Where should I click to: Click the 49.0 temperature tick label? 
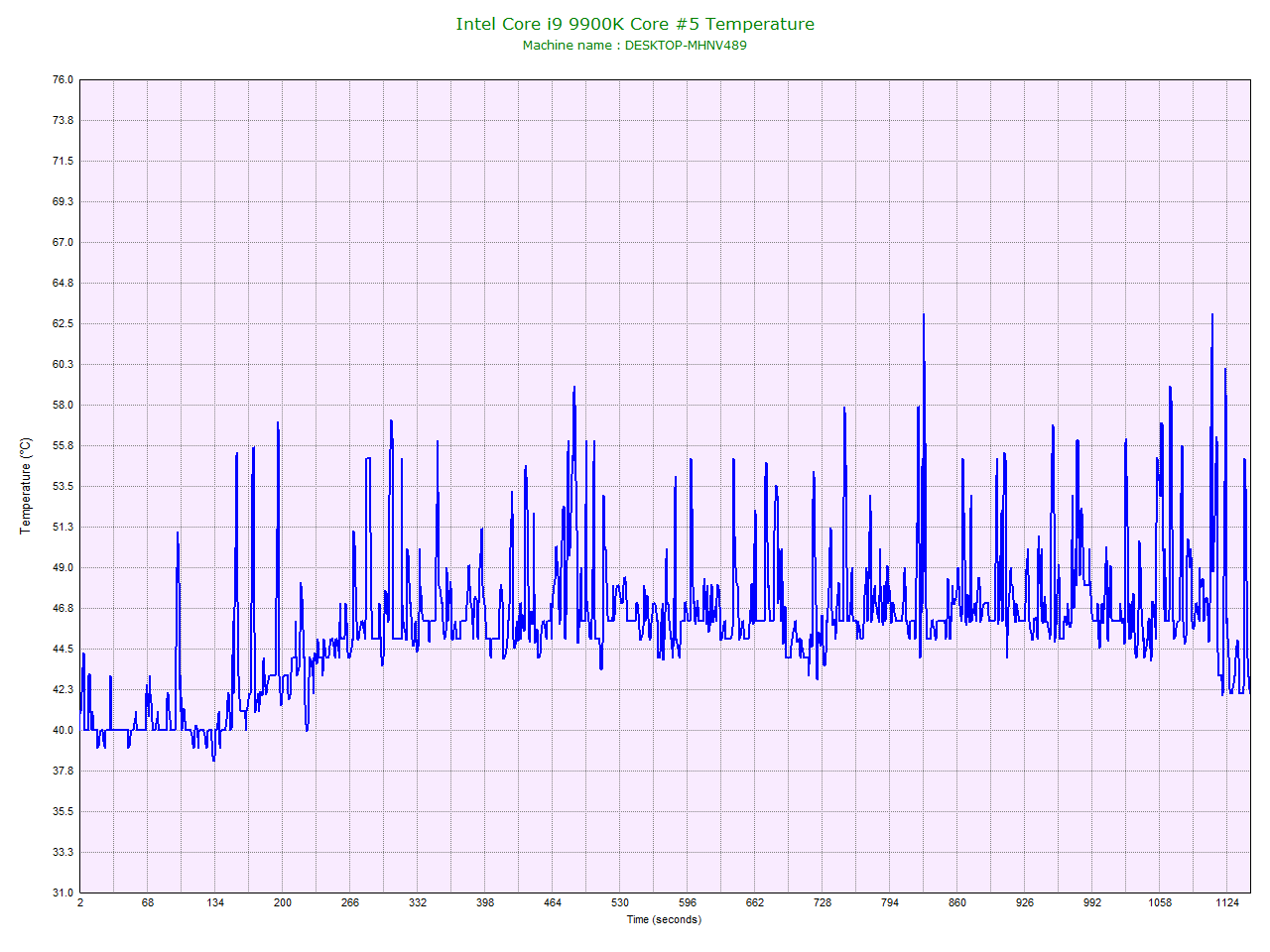[63, 567]
